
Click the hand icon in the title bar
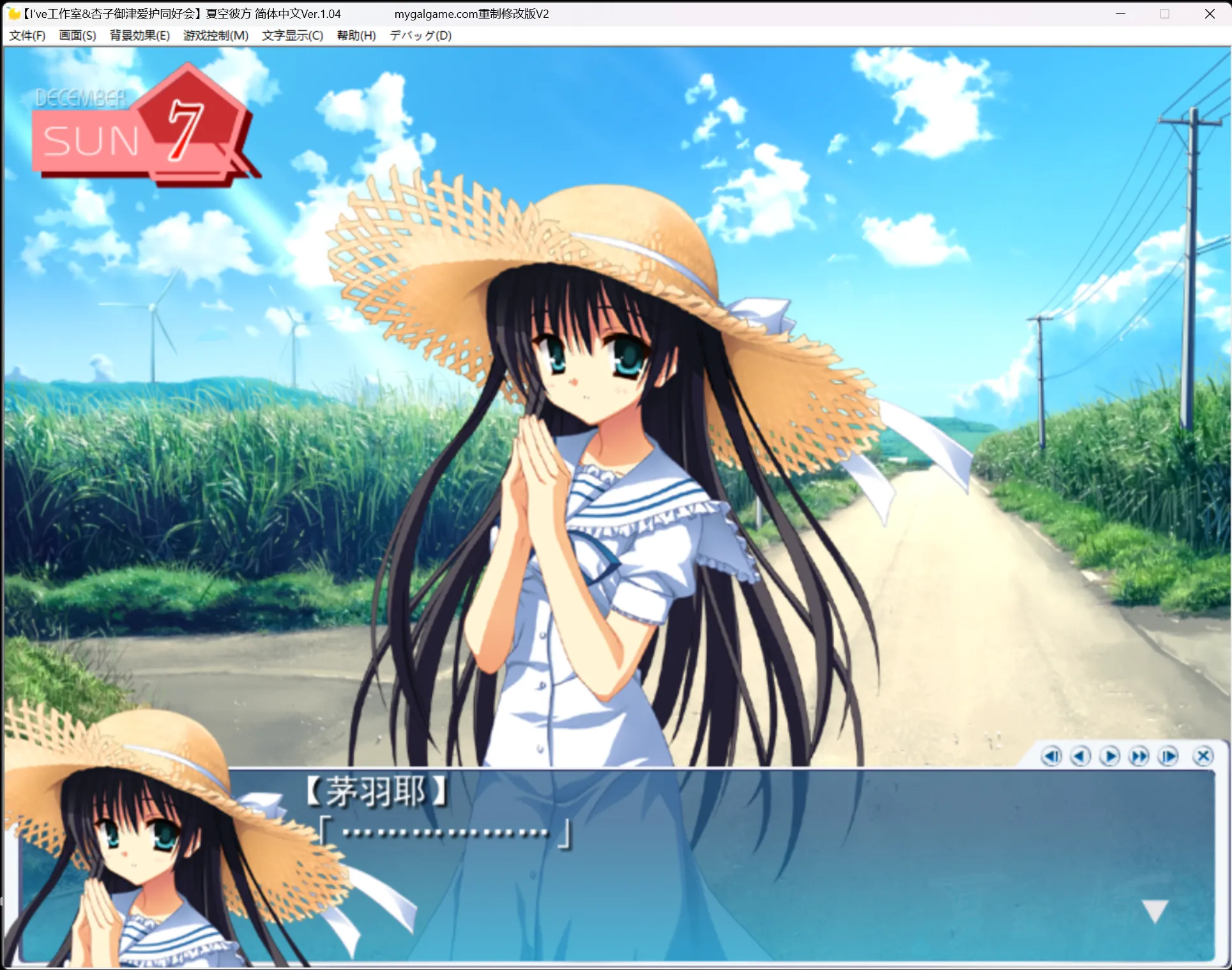[x=13, y=13]
